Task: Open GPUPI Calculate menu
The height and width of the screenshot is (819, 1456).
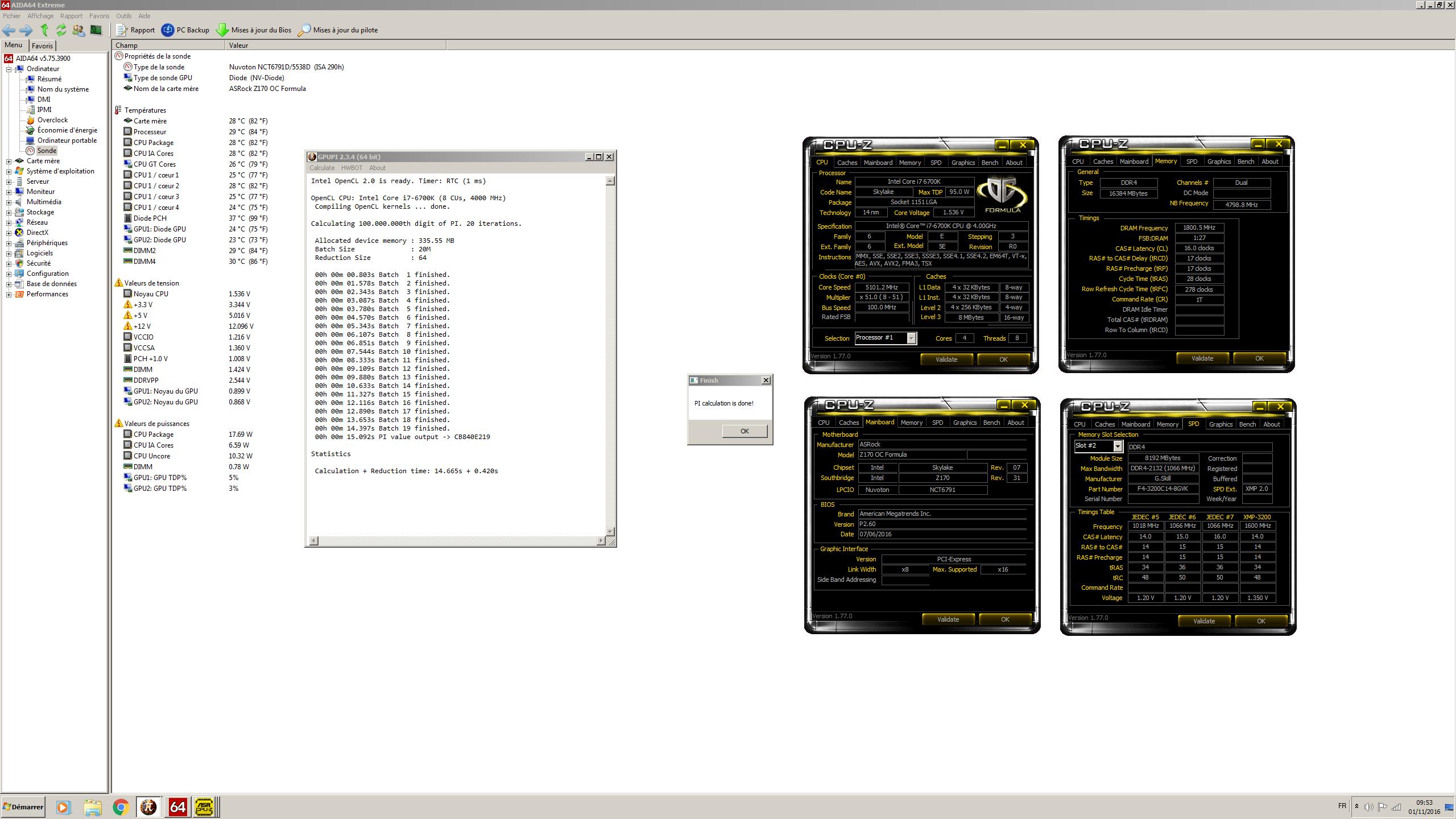Action: click(x=322, y=168)
